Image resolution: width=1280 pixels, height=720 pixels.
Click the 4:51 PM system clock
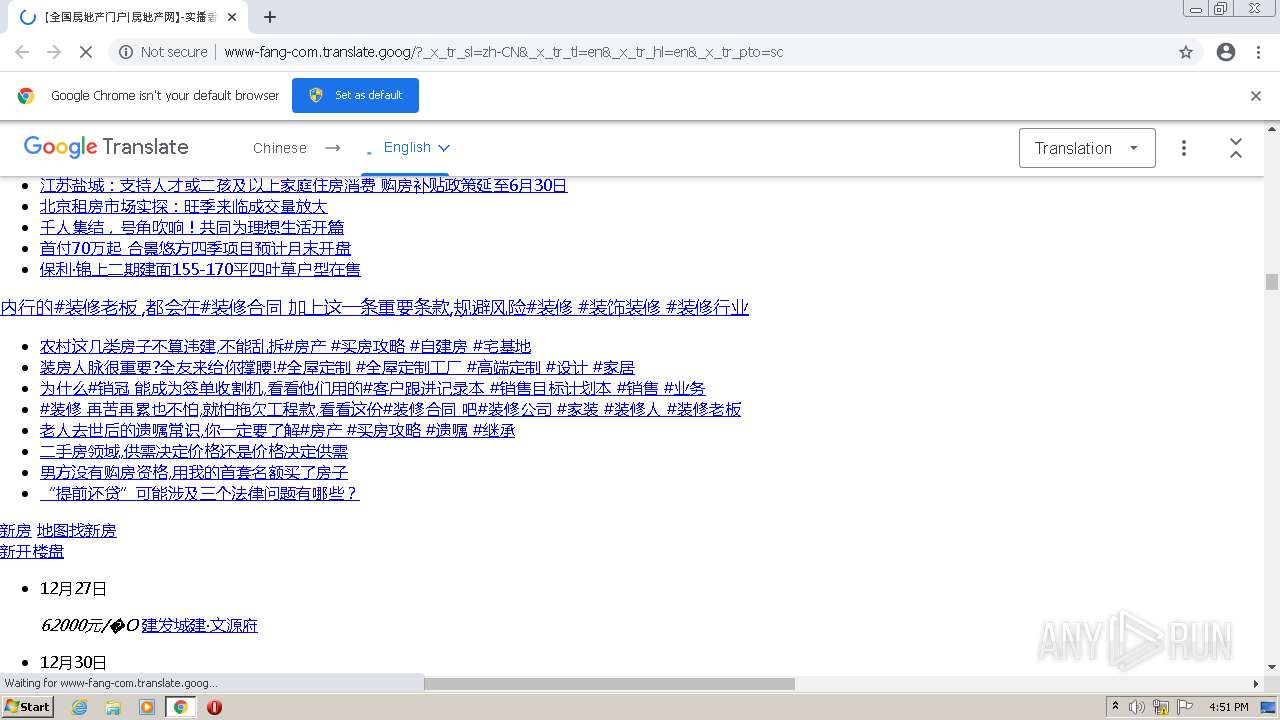[1228, 707]
